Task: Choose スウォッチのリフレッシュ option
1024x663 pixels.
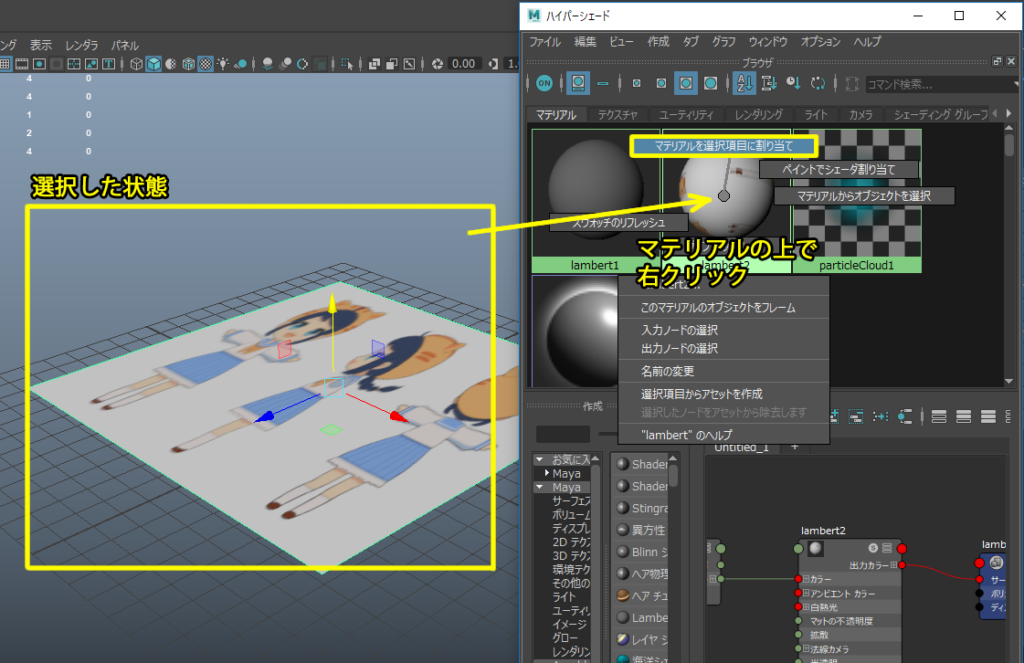Action: 618,223
